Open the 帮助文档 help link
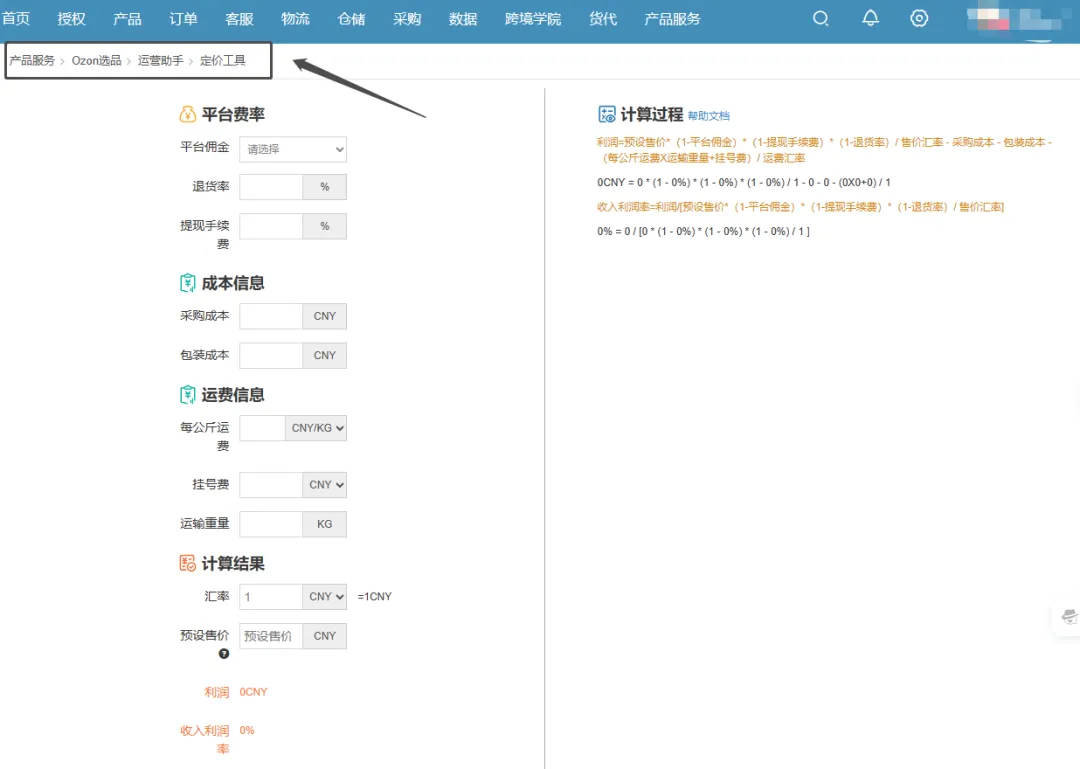Viewport: 1080px width, 769px height. pyautogui.click(x=709, y=116)
